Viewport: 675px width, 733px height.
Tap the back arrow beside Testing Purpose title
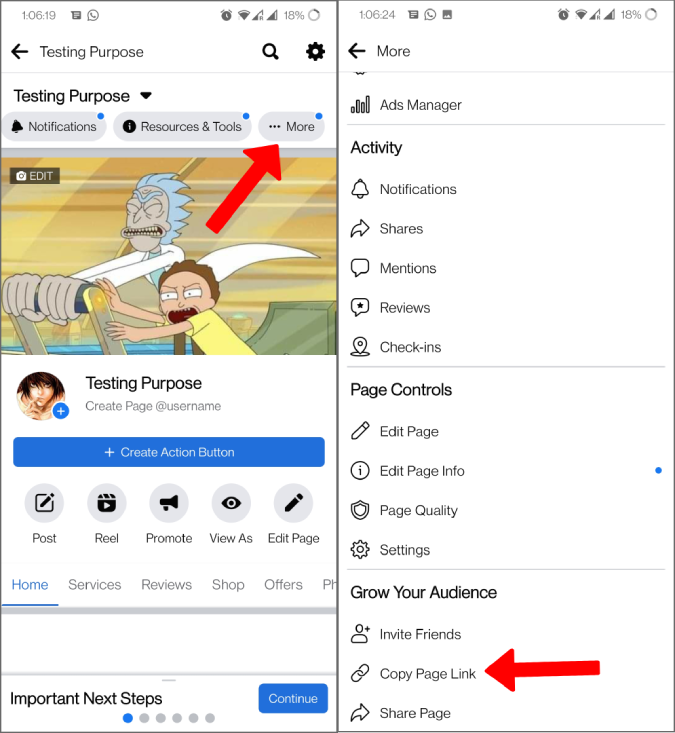tap(20, 51)
